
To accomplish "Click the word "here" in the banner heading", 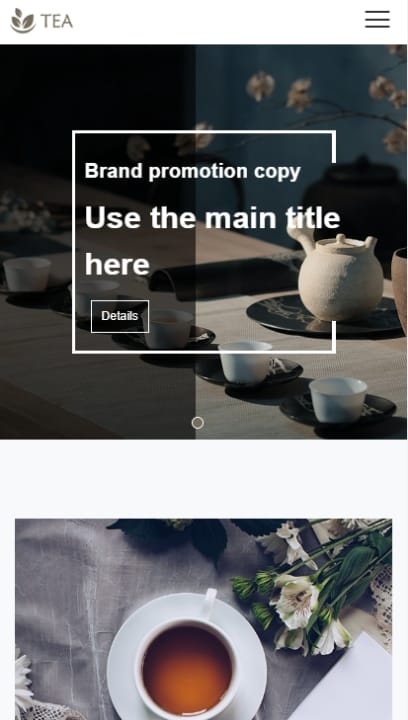I will (117, 265).
